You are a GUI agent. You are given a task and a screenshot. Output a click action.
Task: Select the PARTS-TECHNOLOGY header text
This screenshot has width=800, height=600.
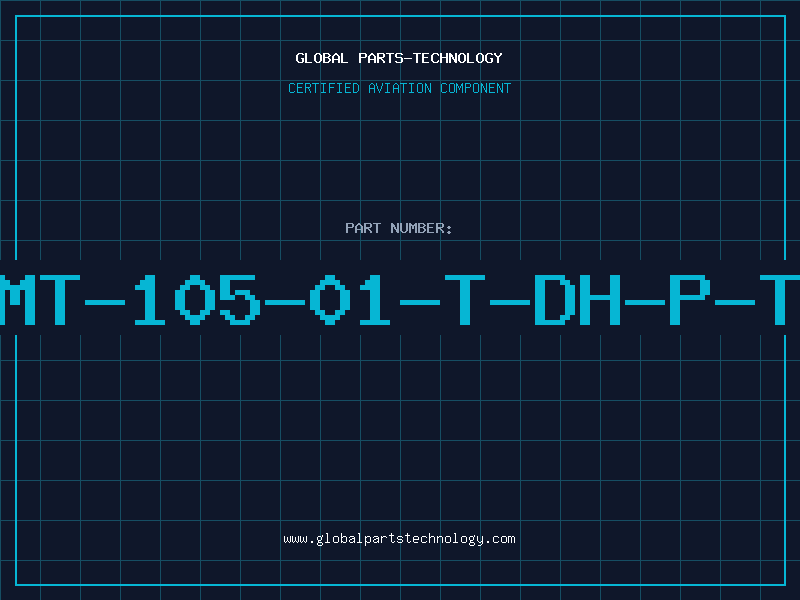coord(430,58)
